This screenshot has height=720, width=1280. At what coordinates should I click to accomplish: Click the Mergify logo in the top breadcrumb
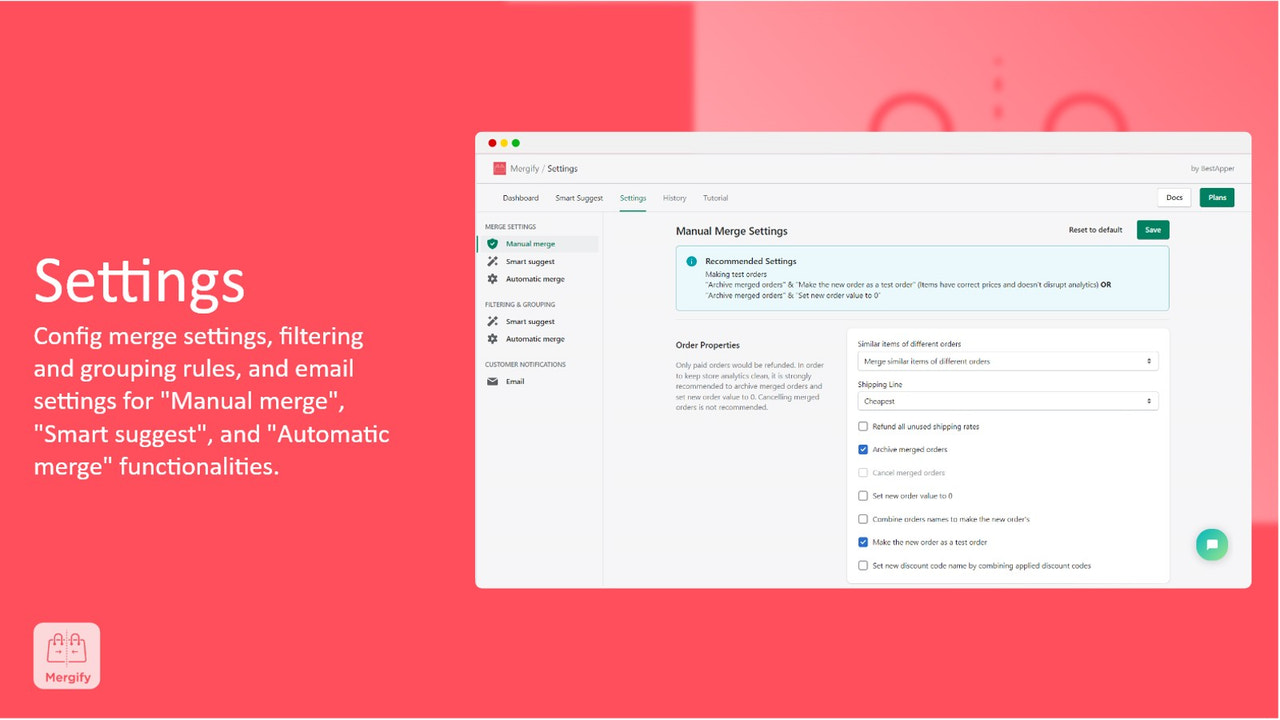499,168
